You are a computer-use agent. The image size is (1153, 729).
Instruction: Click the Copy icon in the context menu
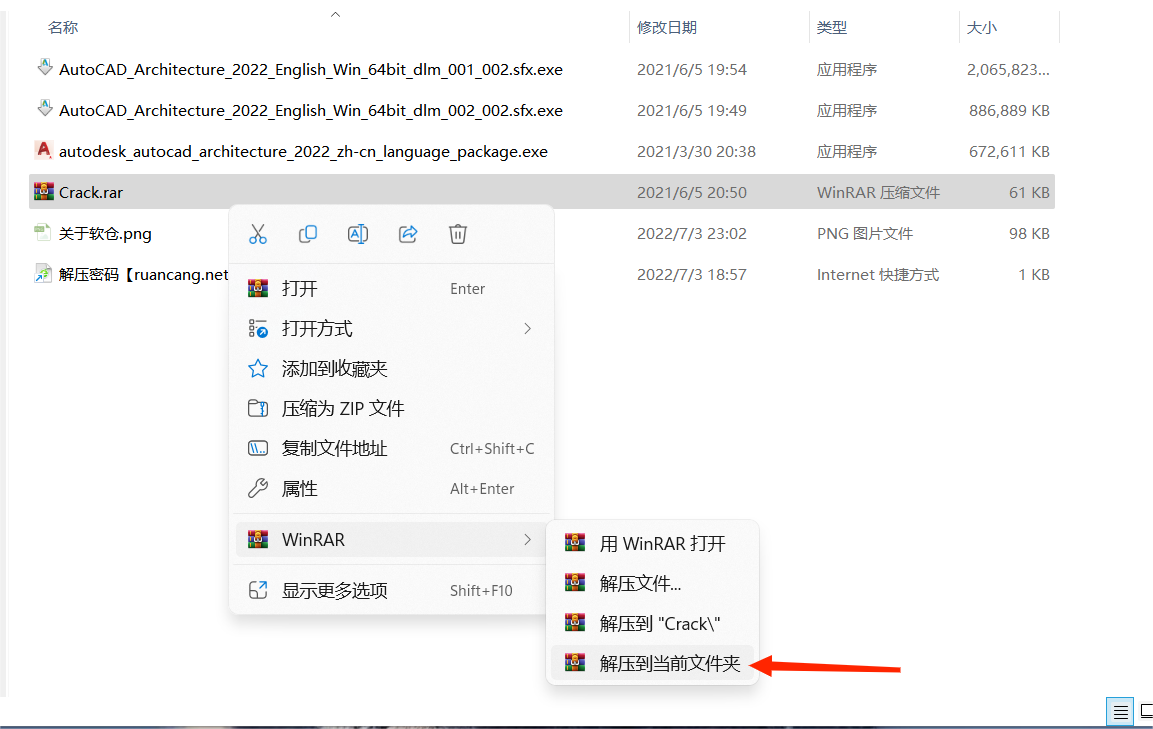308,233
